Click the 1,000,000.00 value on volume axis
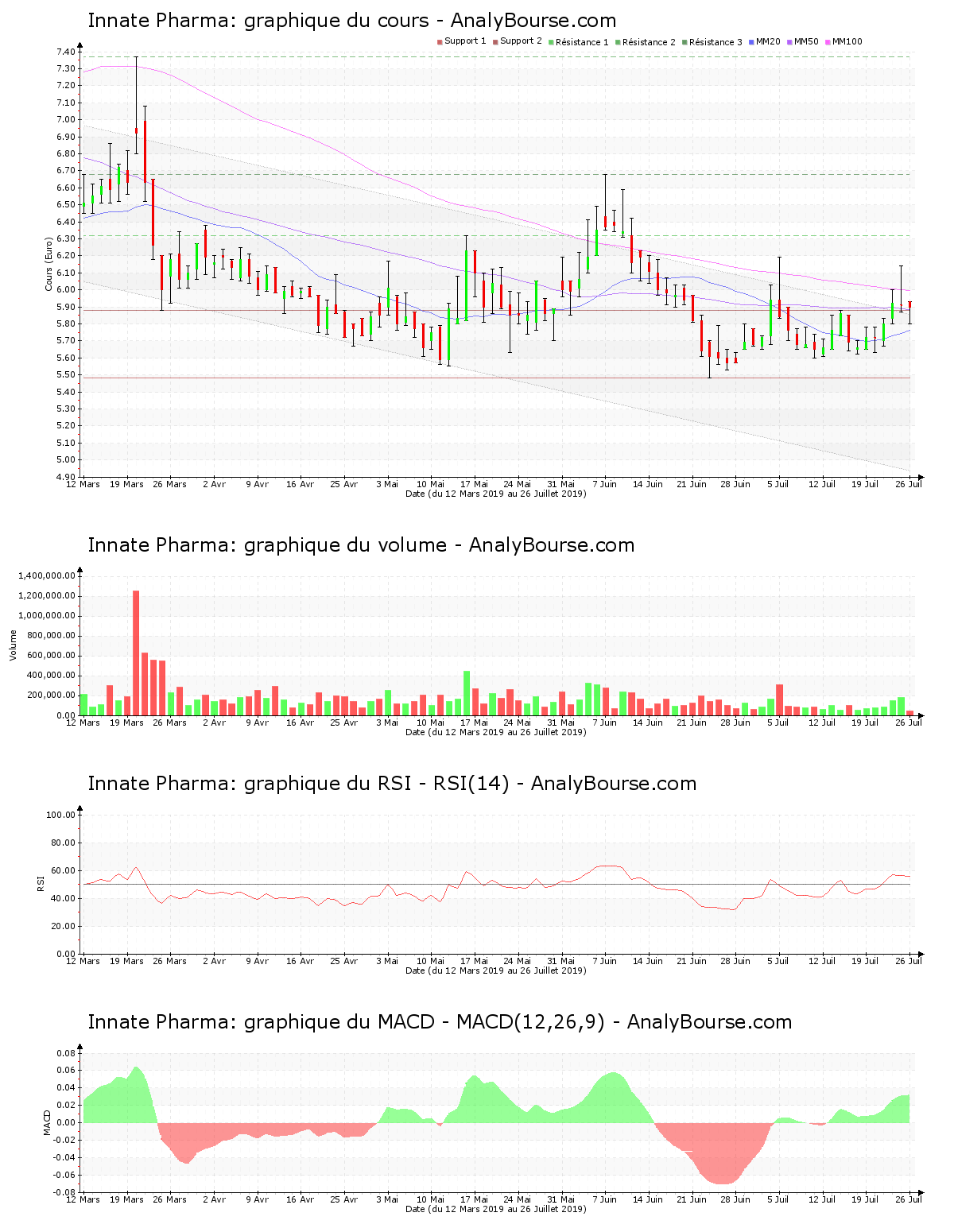Screen dimensions: 954x1232 (x=46, y=615)
